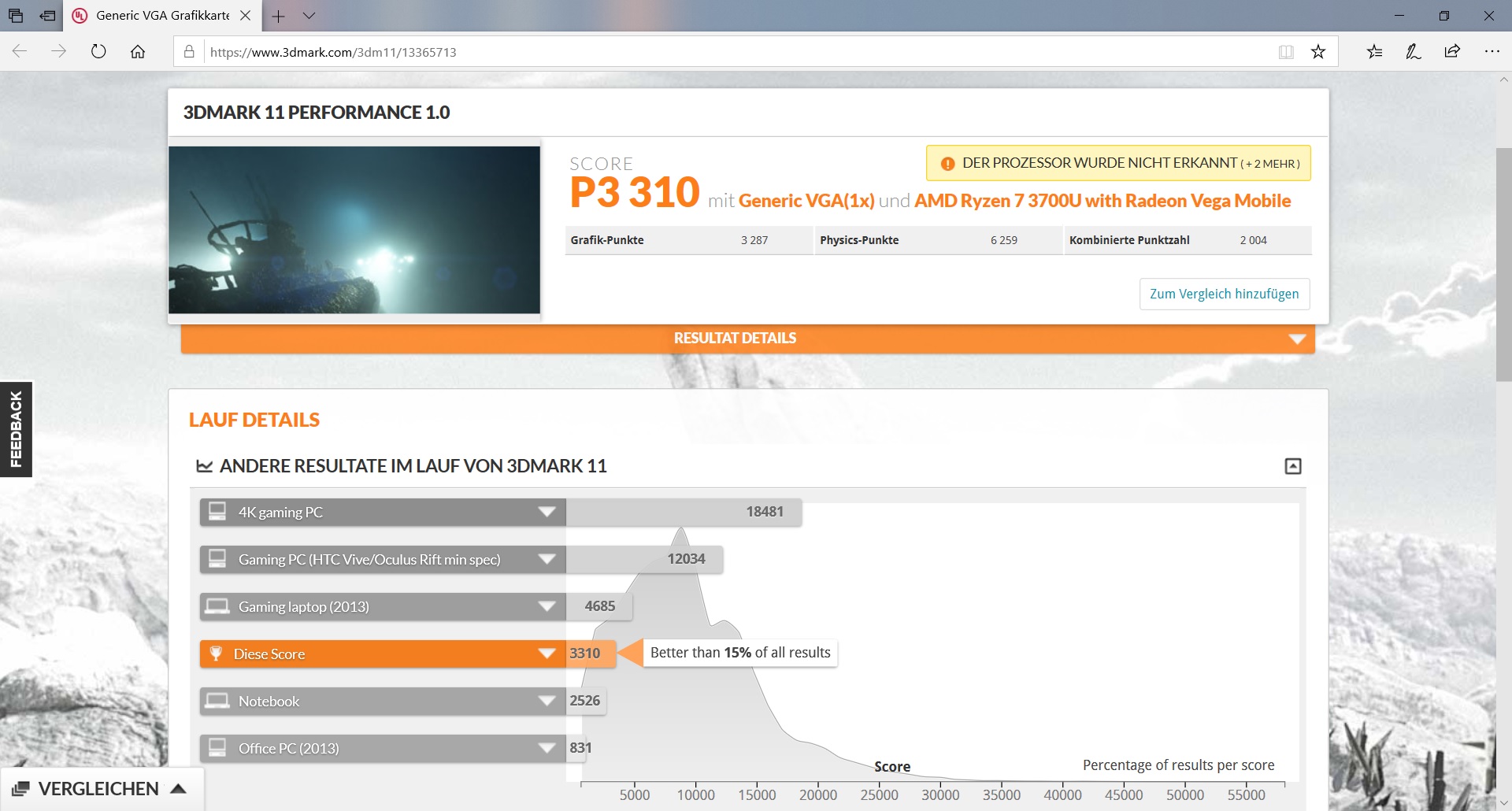
Task: Click the Notebook laptop icon
Action: coord(217,701)
